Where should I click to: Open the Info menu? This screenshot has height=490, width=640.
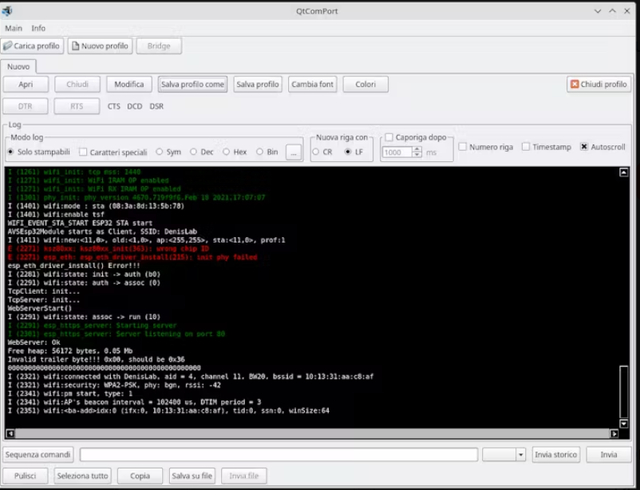click(38, 28)
